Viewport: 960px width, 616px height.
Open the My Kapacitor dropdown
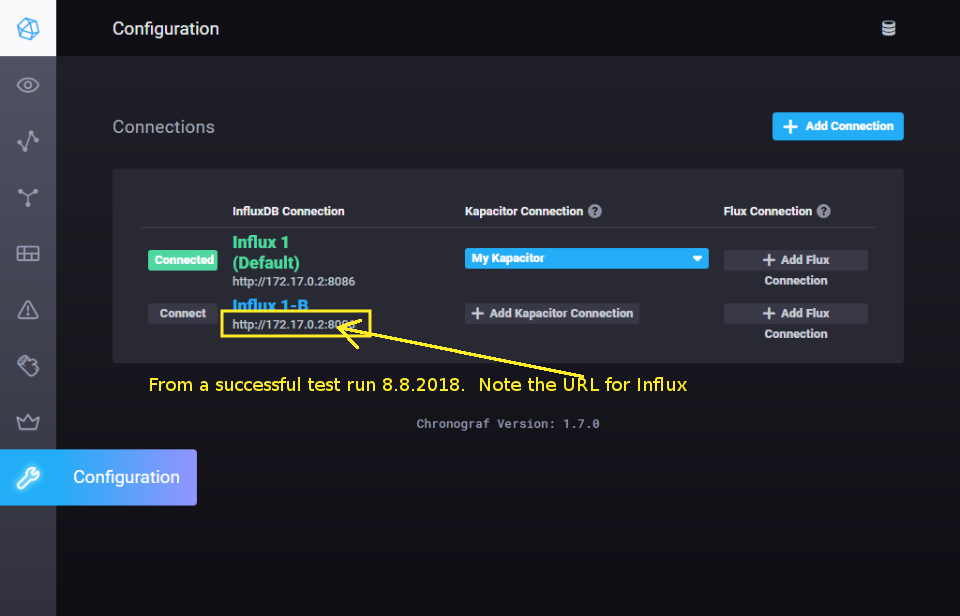(x=586, y=258)
